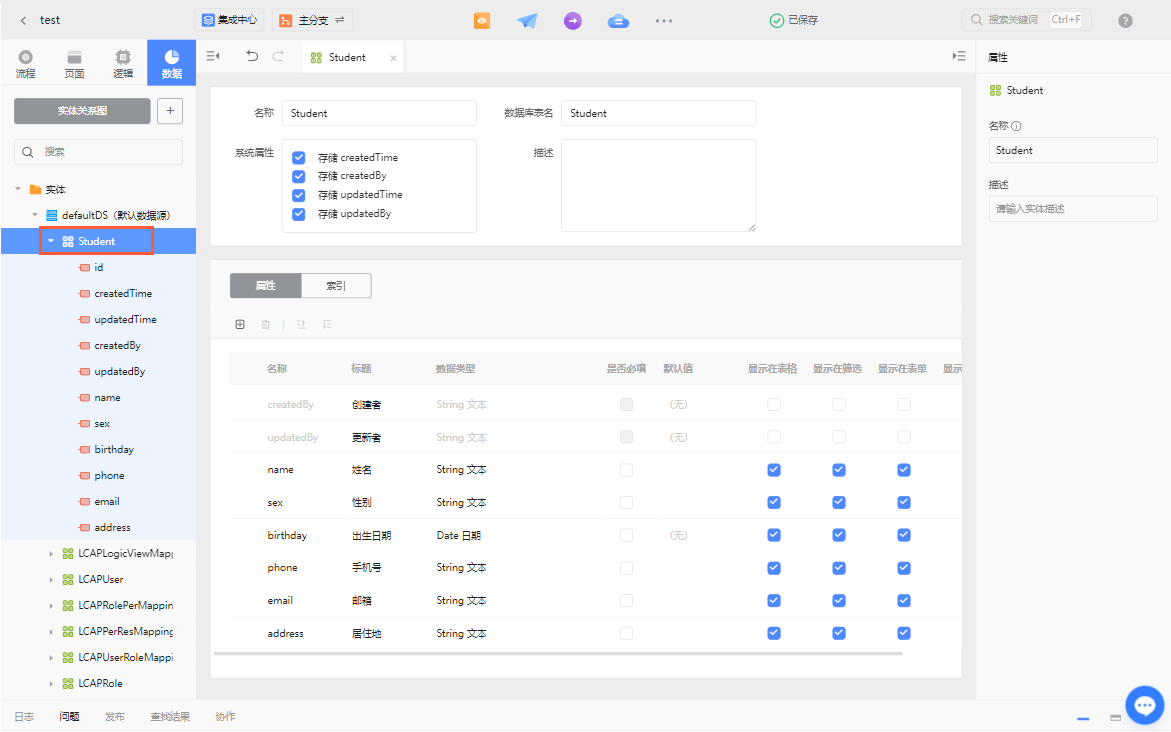Toggle 存储 createdTime checkbox
This screenshot has height=732, width=1171.
pos(299,158)
